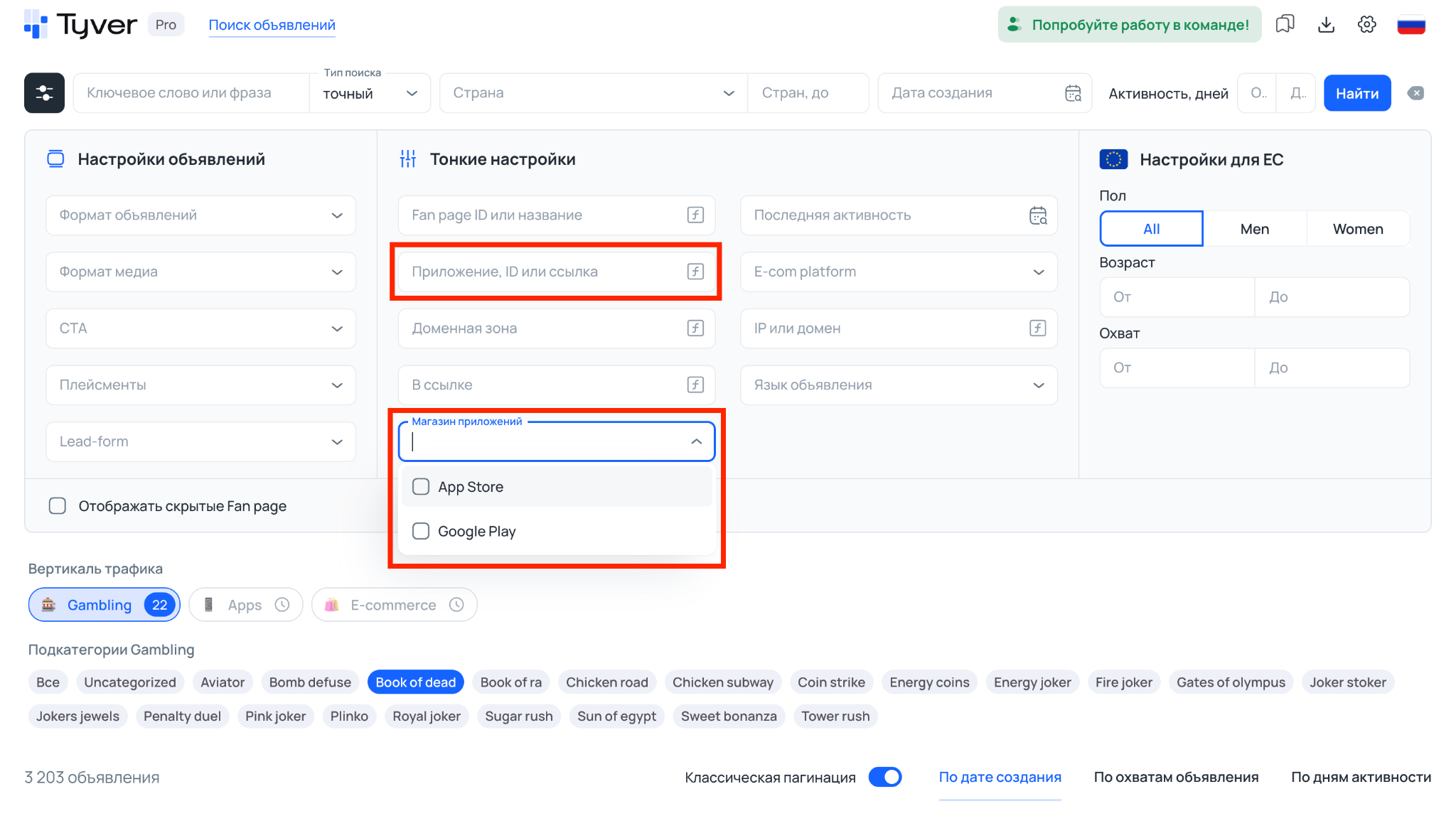Click the clock icon on E-commerce vertical

tap(456, 605)
